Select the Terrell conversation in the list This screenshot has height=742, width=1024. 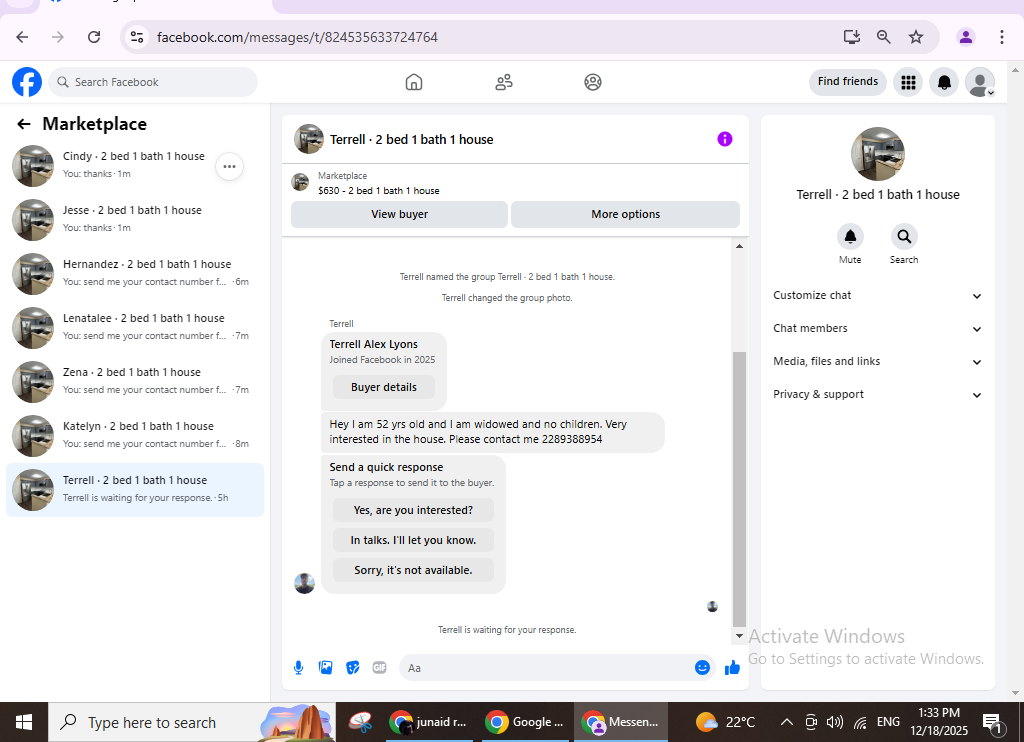135,490
